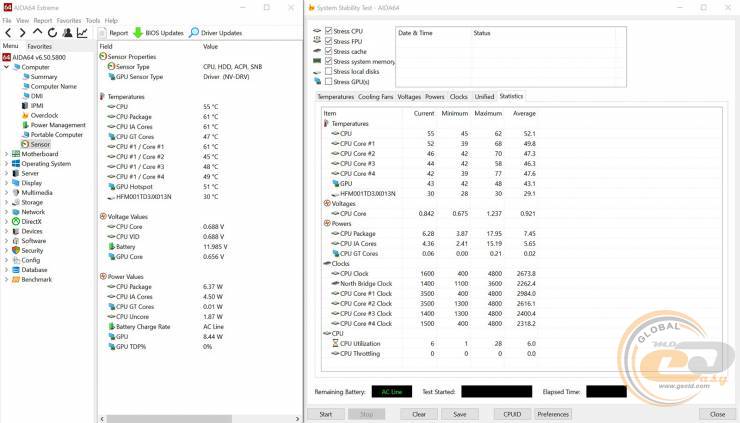The width and height of the screenshot is (740, 423).
Task: Switch to the Clocks tab
Action: [458, 97]
